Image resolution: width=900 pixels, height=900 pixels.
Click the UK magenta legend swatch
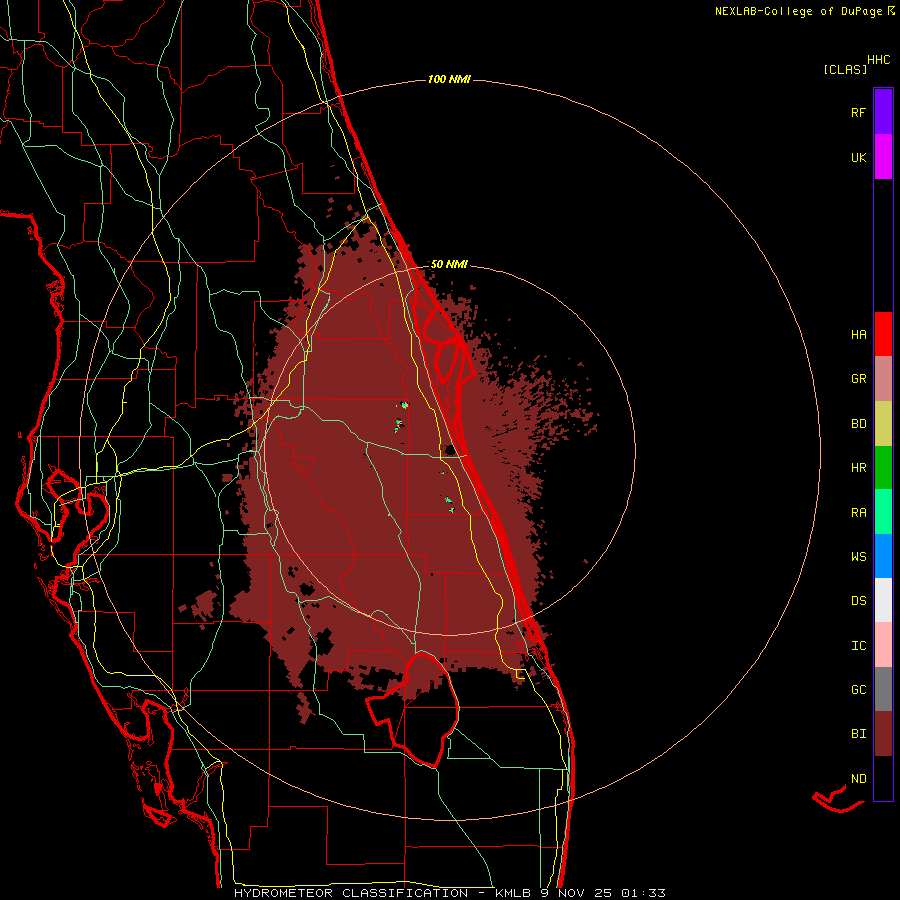click(883, 157)
